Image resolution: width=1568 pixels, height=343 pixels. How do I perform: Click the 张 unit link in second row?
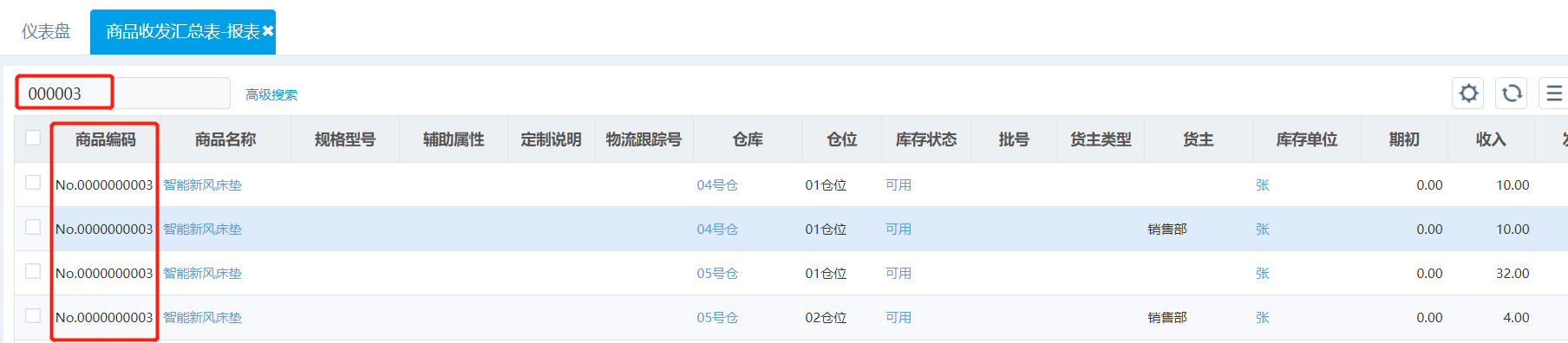(x=1263, y=229)
